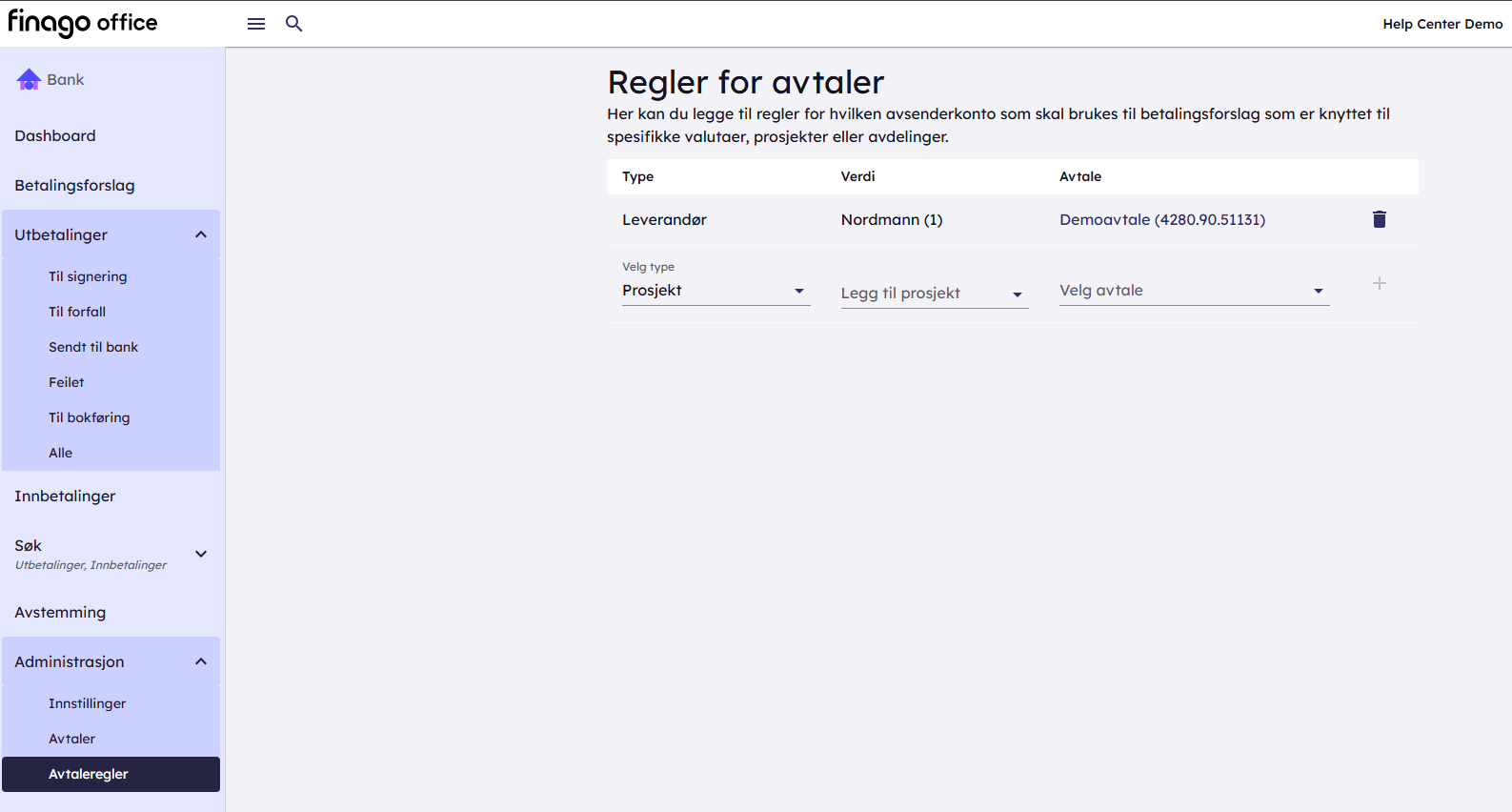Image resolution: width=1512 pixels, height=812 pixels.
Task: Delete the Leverandør rule with trash icon
Action: coord(1379,219)
